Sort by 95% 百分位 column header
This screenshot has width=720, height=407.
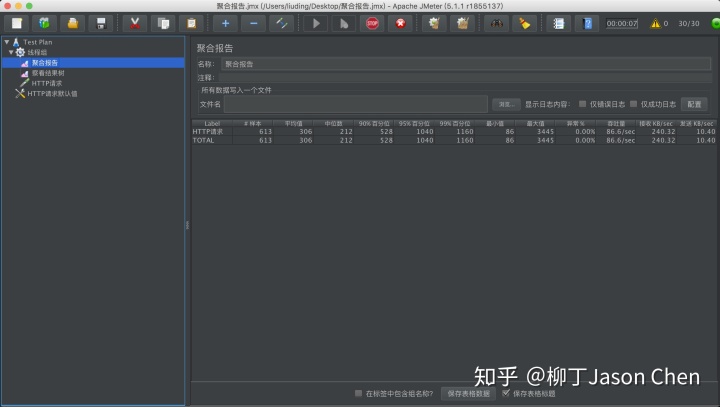pos(414,124)
